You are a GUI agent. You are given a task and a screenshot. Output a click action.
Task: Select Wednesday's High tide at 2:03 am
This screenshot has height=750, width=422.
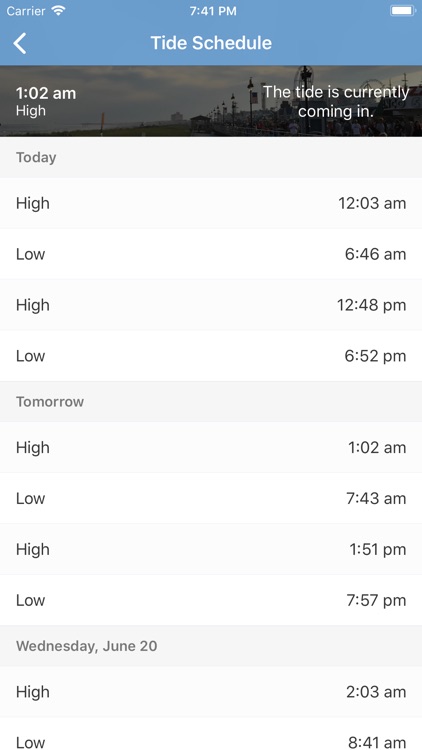pyautogui.click(x=211, y=692)
